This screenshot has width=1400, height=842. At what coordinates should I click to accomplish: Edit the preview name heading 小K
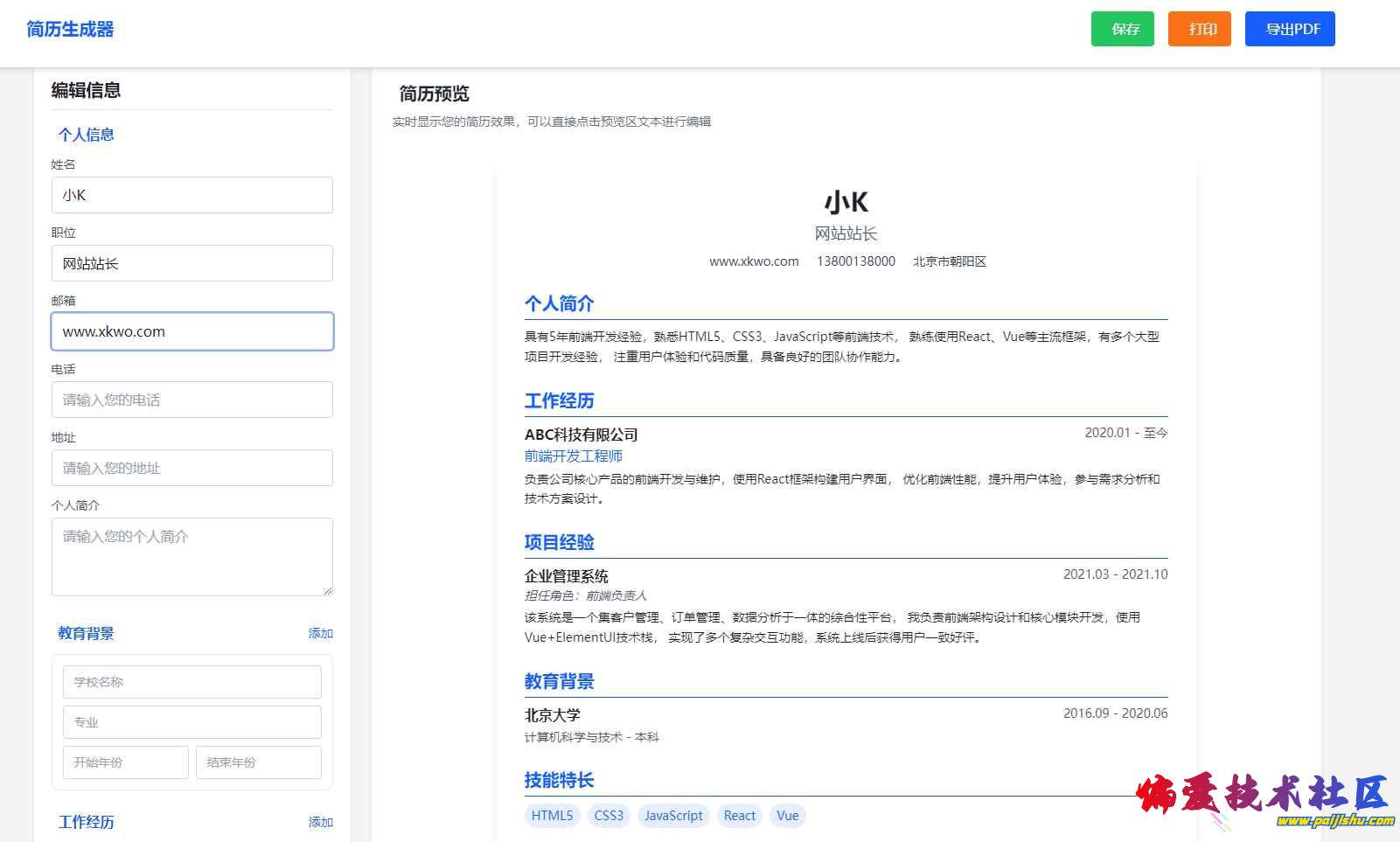846,202
